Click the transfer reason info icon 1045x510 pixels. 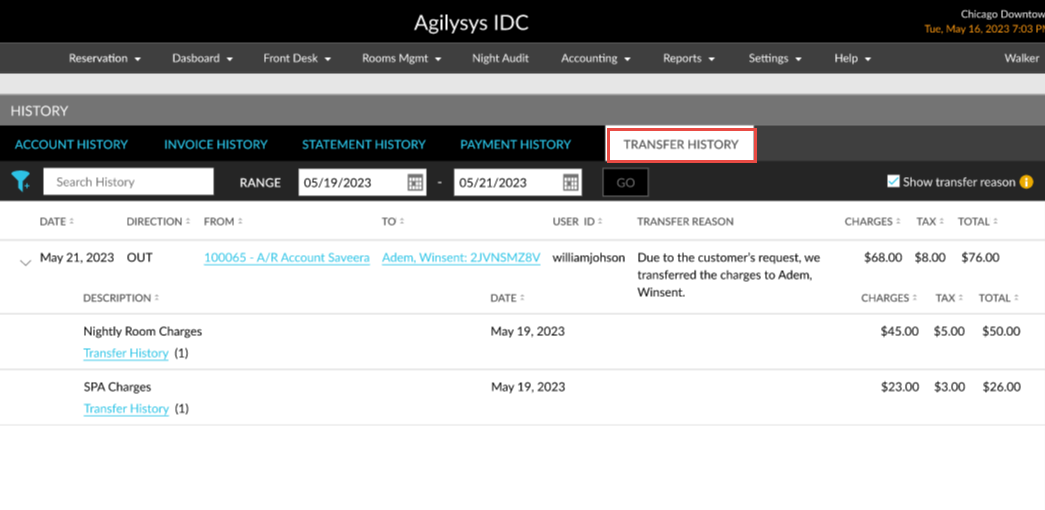[x=1026, y=182]
